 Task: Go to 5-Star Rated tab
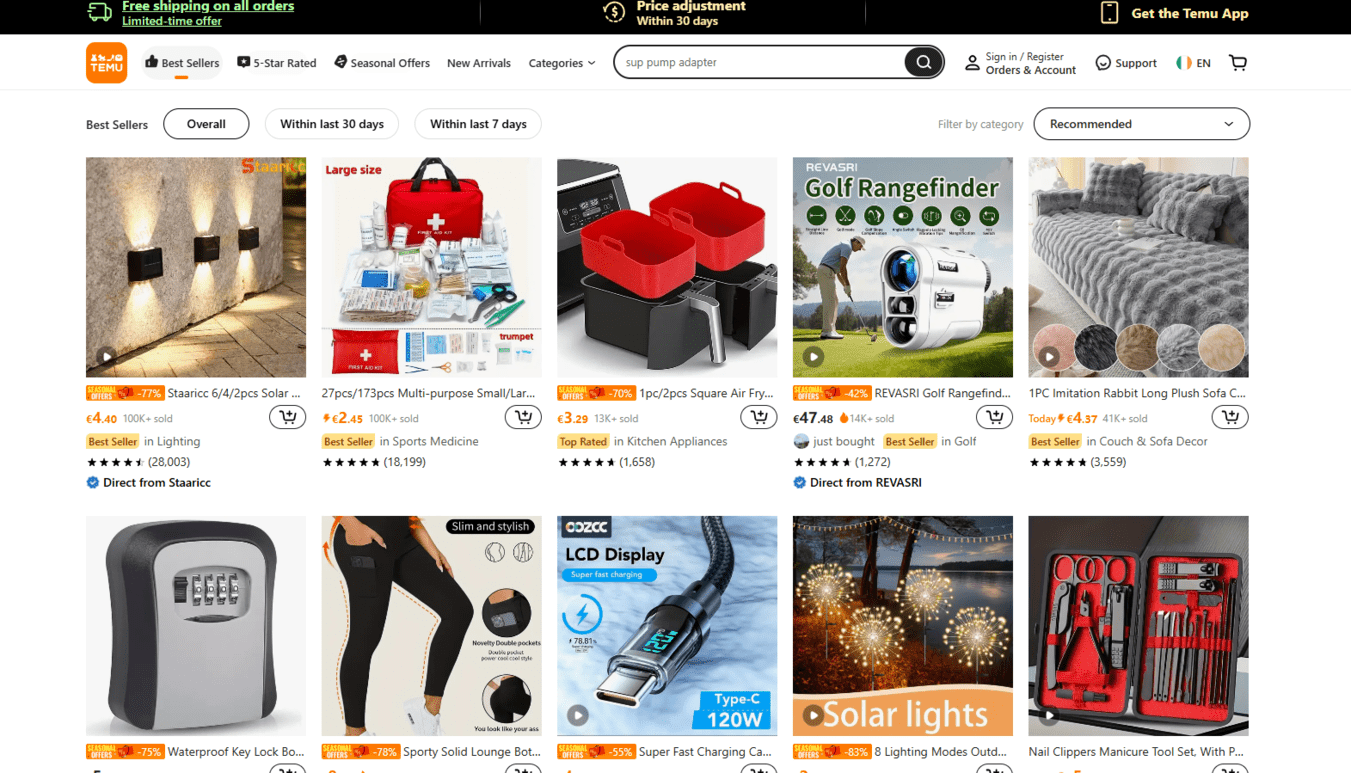click(x=276, y=63)
